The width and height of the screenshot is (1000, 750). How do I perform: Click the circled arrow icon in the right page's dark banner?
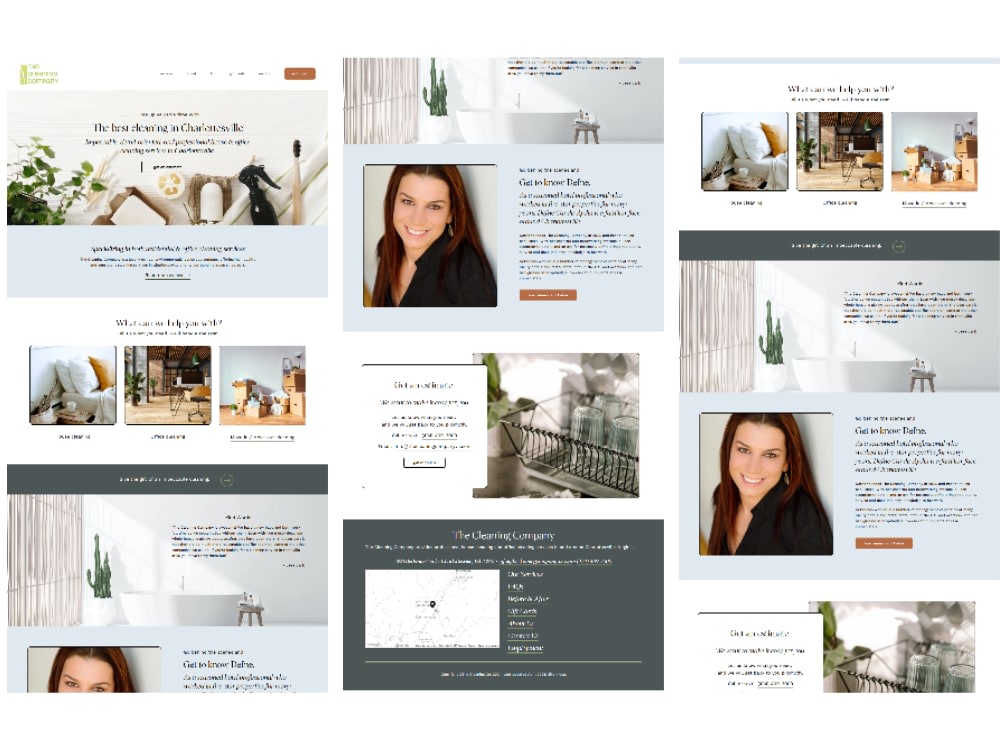click(898, 246)
